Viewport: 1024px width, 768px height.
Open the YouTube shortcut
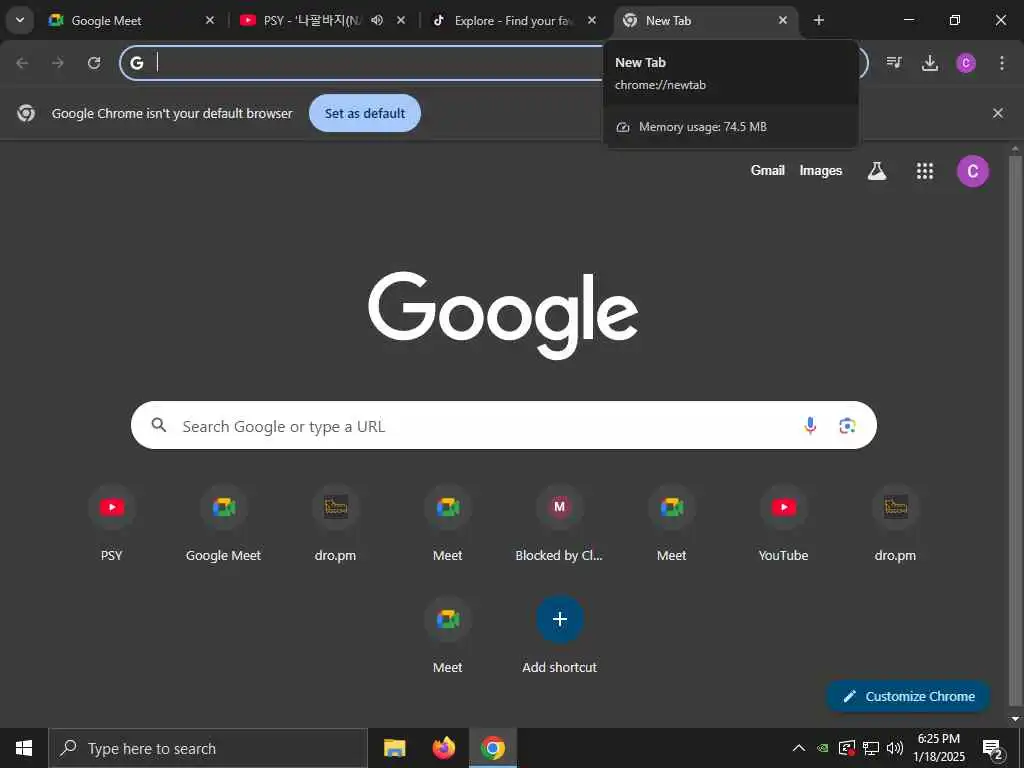tap(783, 523)
